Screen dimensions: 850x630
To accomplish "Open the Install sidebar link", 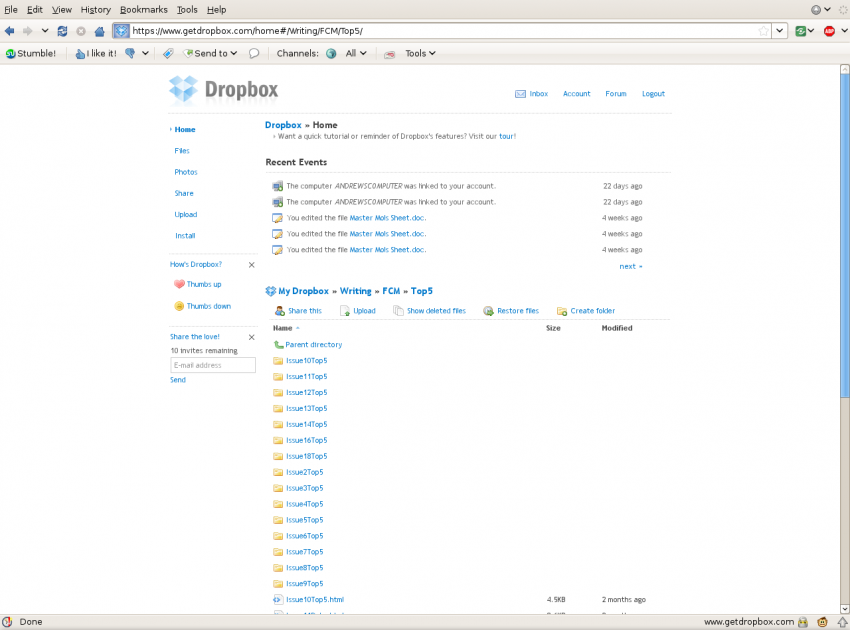I will coord(185,236).
